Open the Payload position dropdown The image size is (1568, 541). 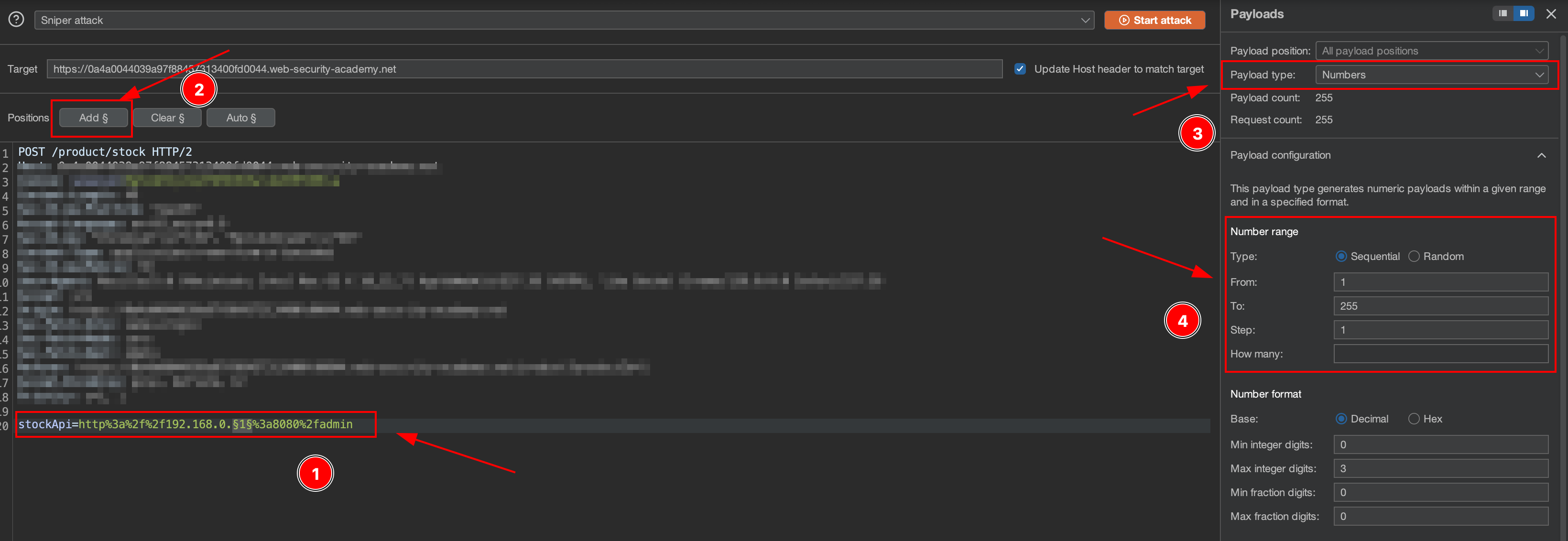(1431, 51)
